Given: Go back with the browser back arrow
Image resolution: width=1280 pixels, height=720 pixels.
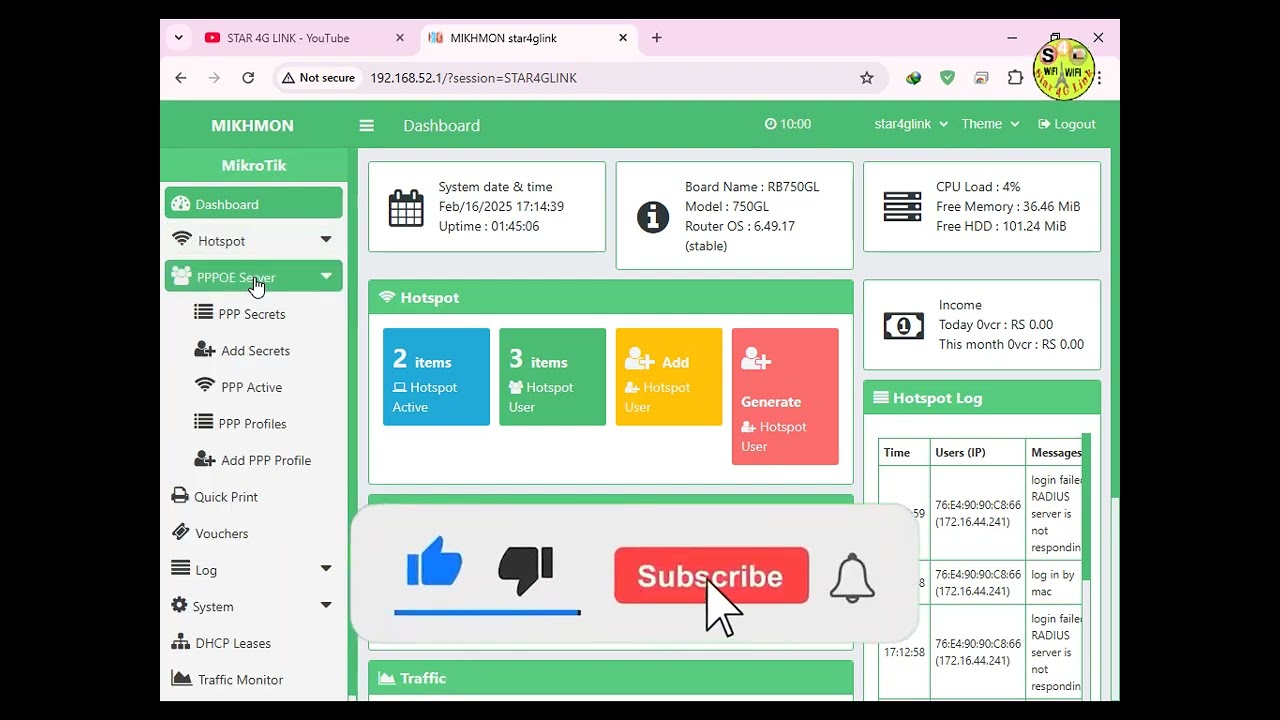Looking at the screenshot, I should pos(181,77).
